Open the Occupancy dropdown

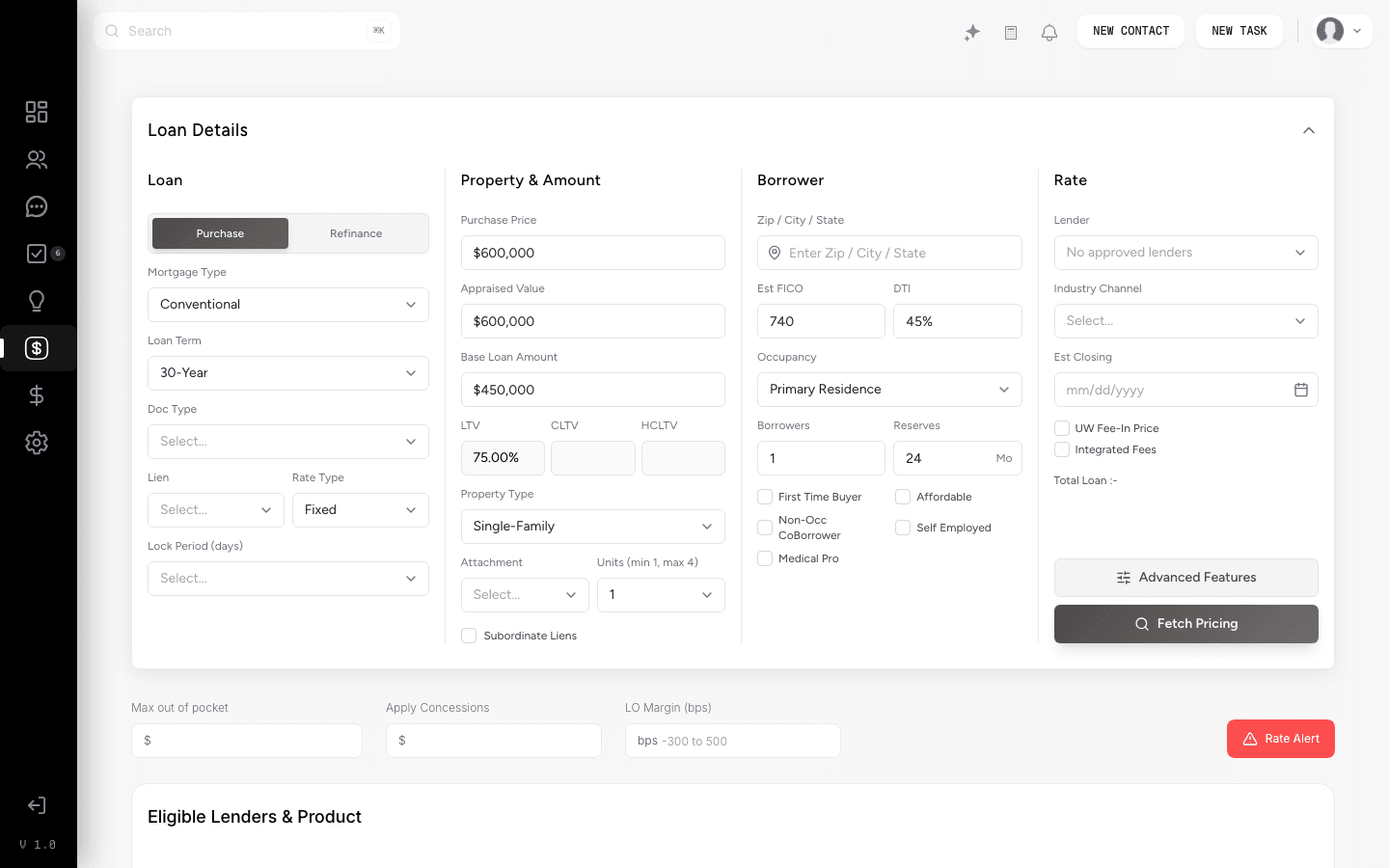click(x=889, y=390)
